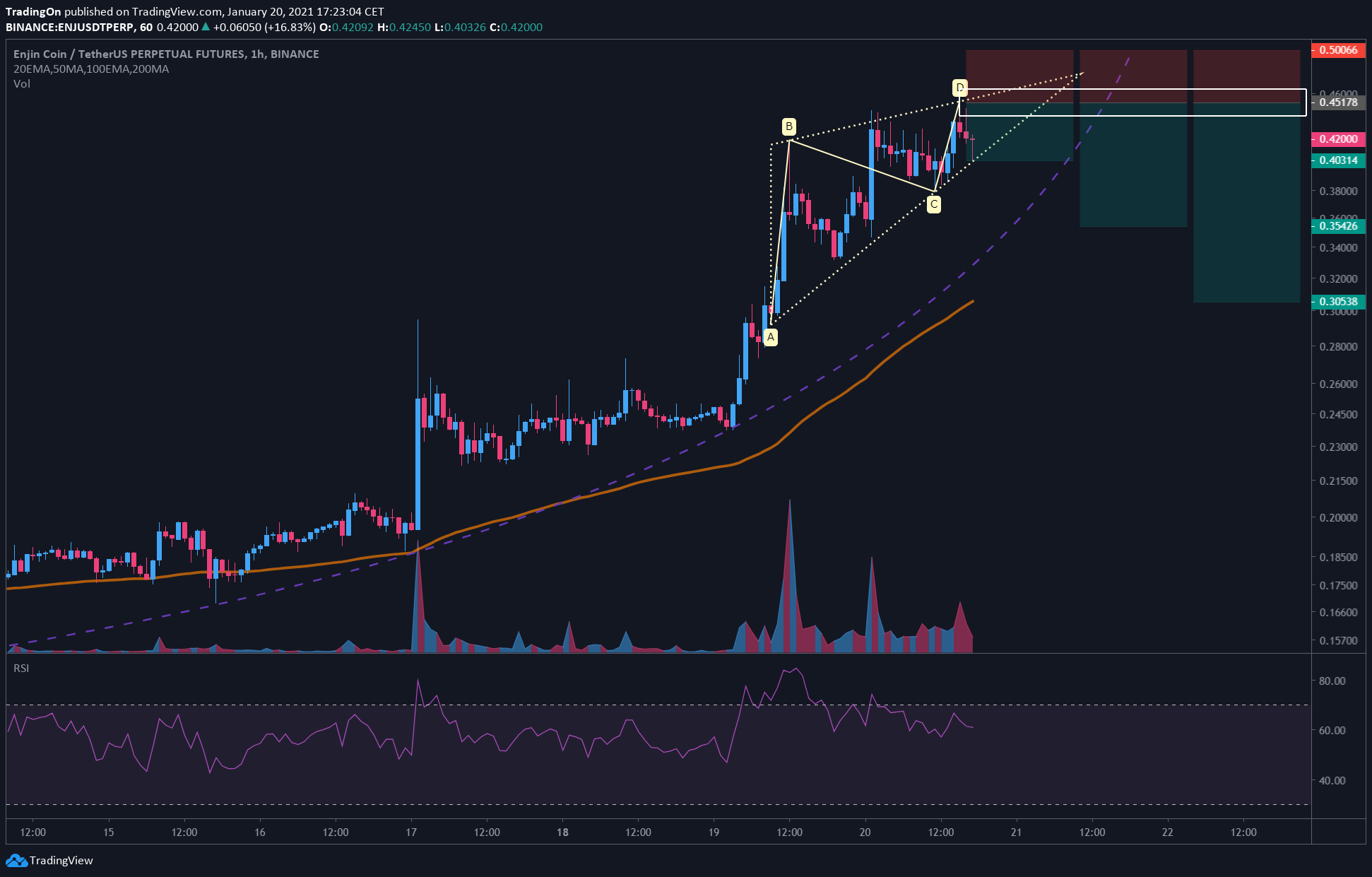Click date 20 on time axis
This screenshot has width=1372, height=877.
point(865,832)
